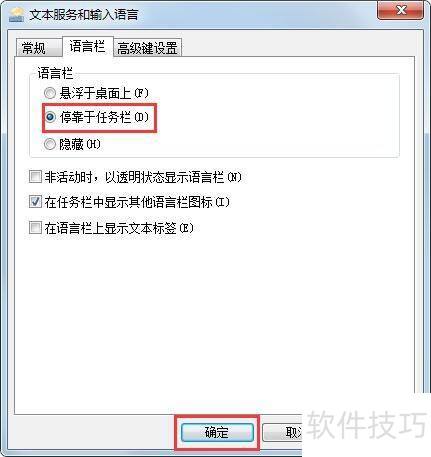Enable the 非活动时以透明状态显示语言栏 checkbox box
The width and height of the screenshot is (431, 457).
pyautogui.click(x=35, y=177)
